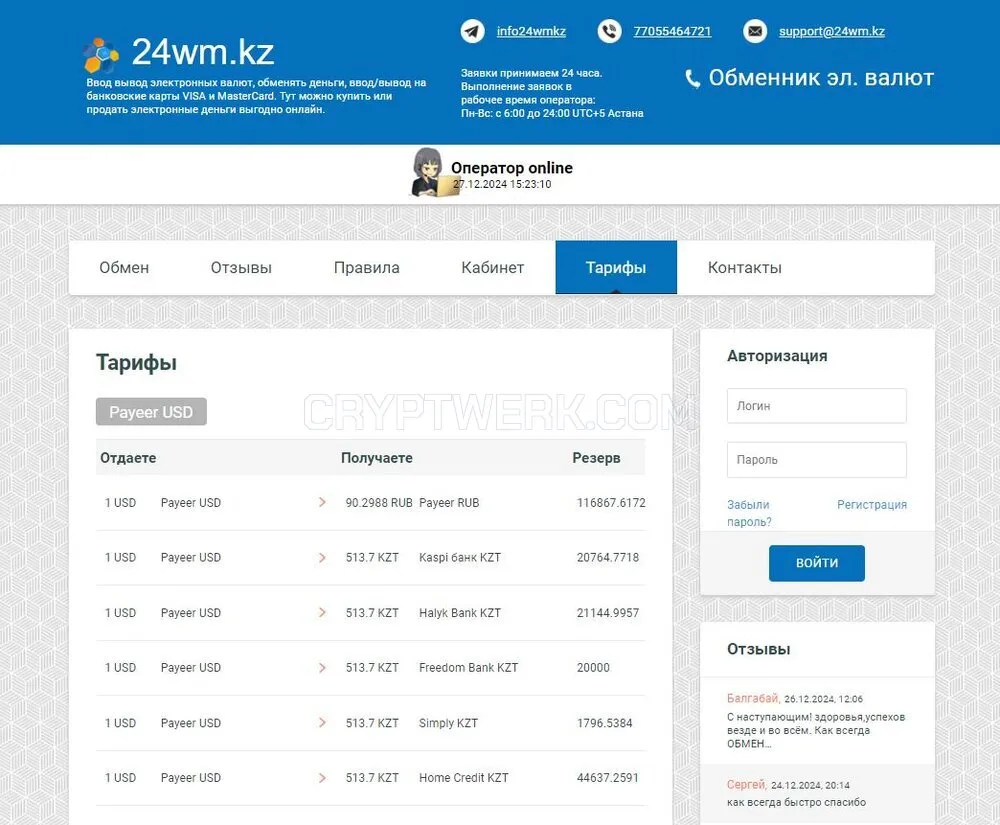Screen dimensions: 1000x825
Task: Open the Контакты tab
Action: (744, 268)
